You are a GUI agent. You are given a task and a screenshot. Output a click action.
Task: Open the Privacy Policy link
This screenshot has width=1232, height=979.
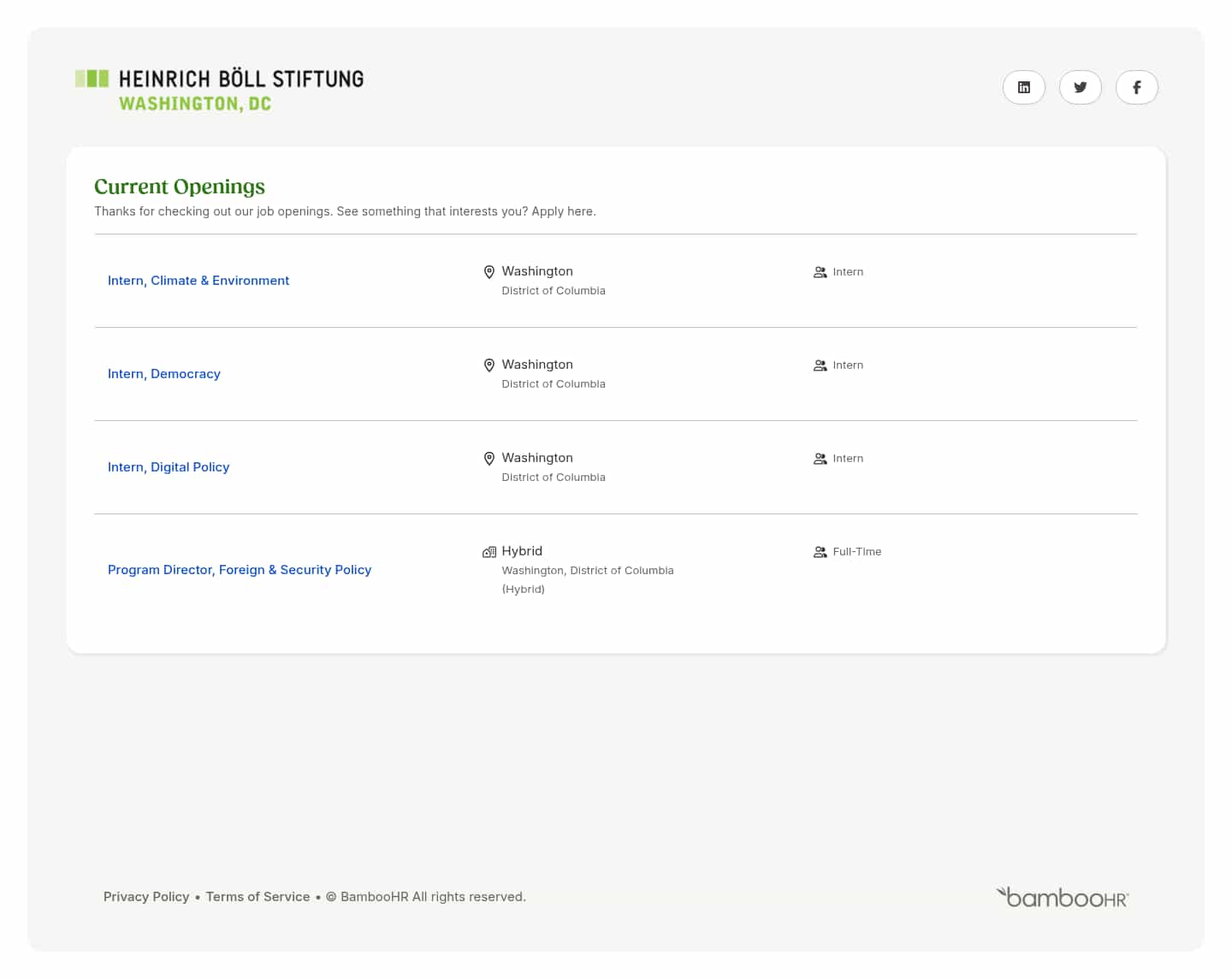tap(146, 897)
